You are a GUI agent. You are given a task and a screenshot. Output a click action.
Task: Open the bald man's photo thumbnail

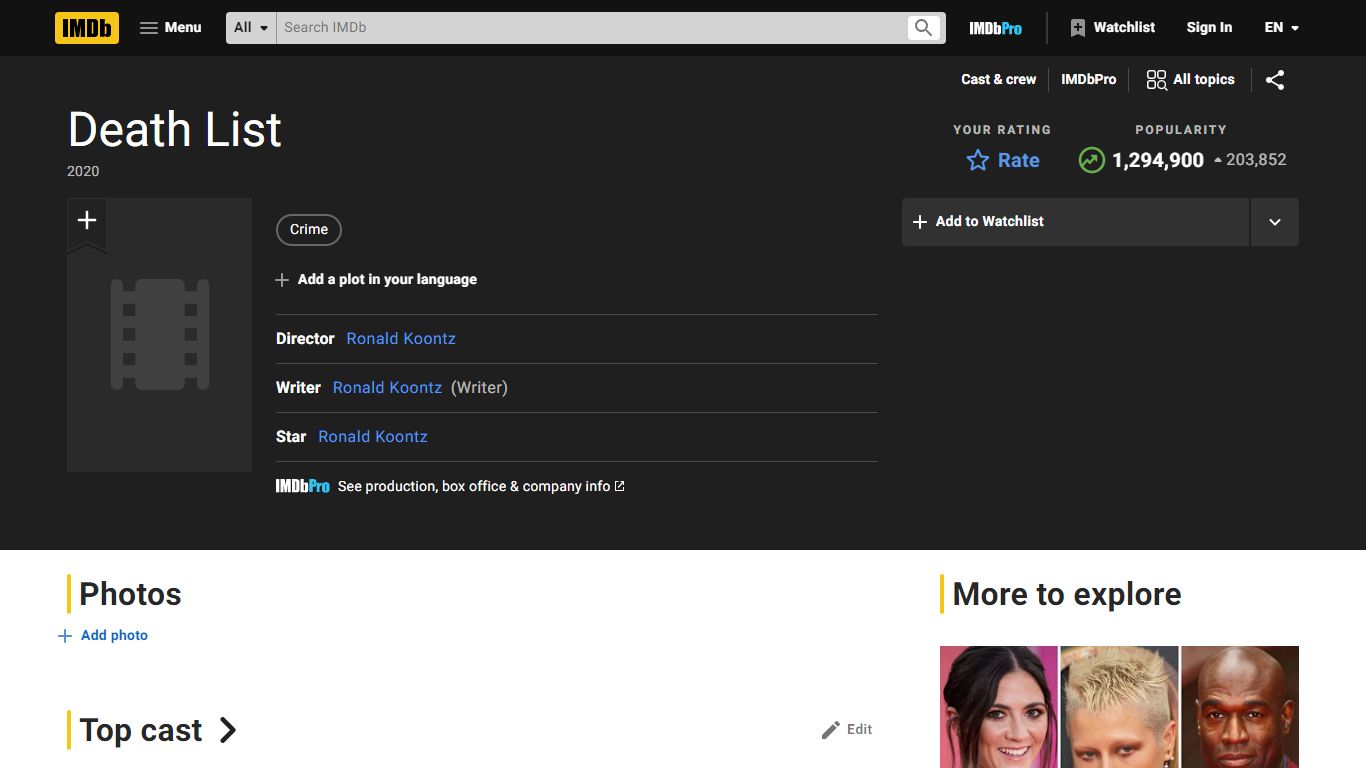coord(1240,707)
